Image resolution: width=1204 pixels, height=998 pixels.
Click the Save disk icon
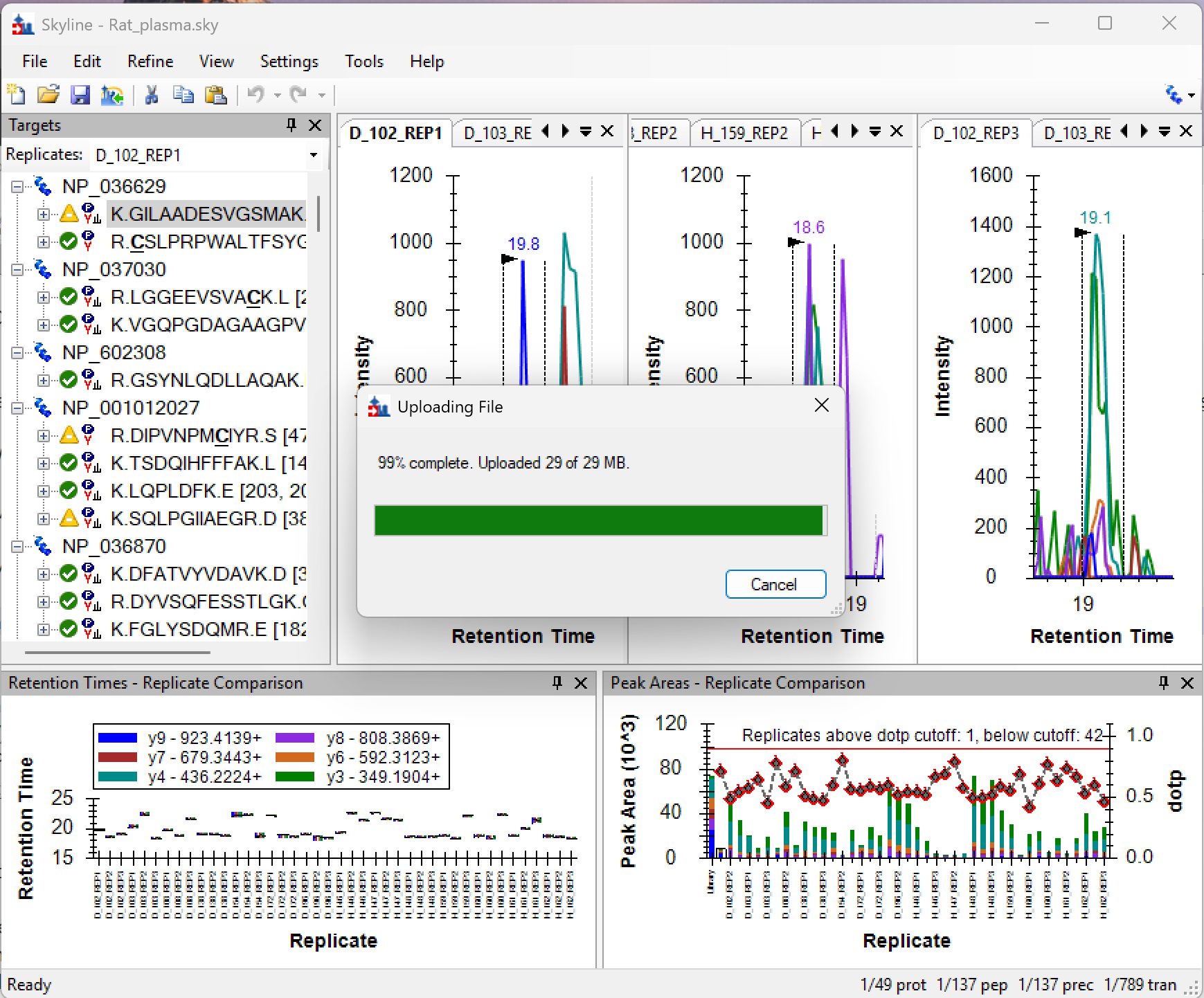[80, 94]
